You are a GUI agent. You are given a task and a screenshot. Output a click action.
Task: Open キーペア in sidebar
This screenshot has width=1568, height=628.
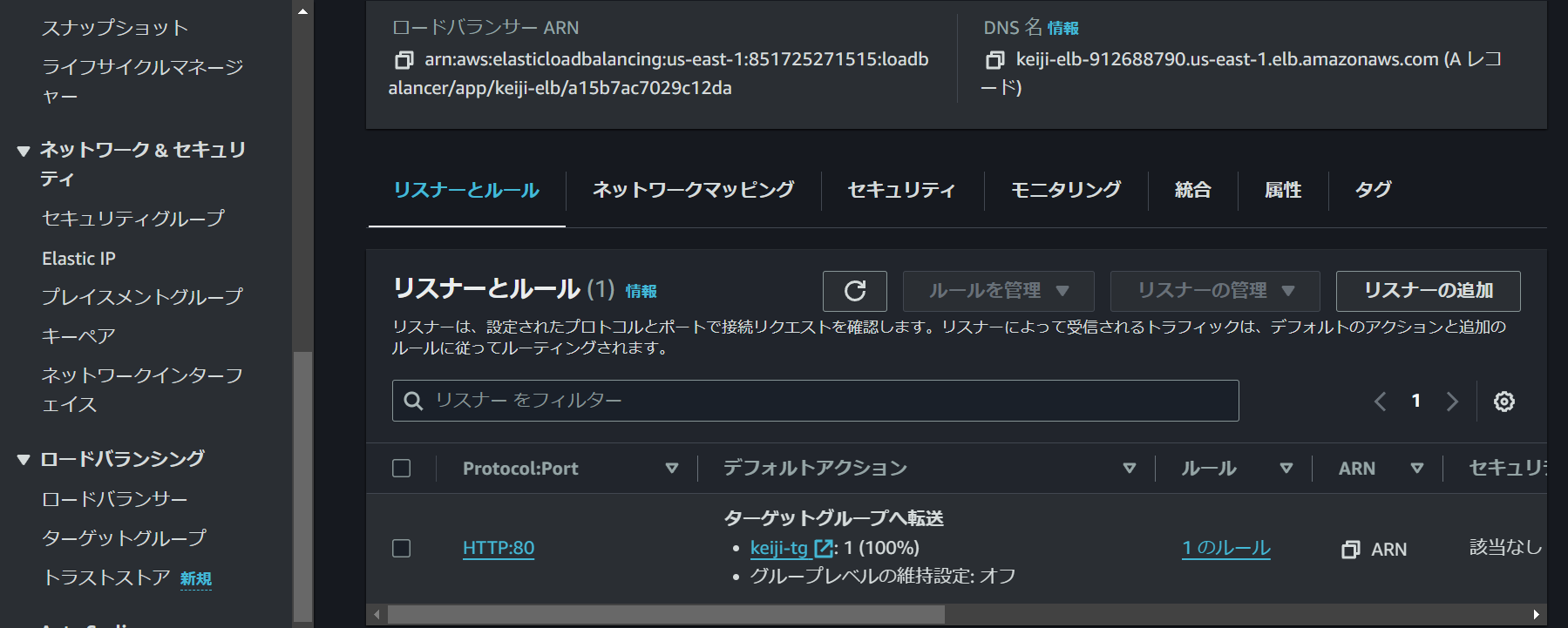78,336
